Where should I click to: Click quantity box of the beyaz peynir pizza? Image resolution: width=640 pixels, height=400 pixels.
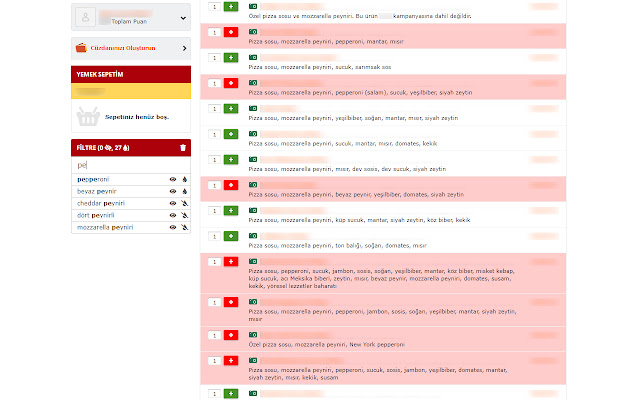(214, 185)
